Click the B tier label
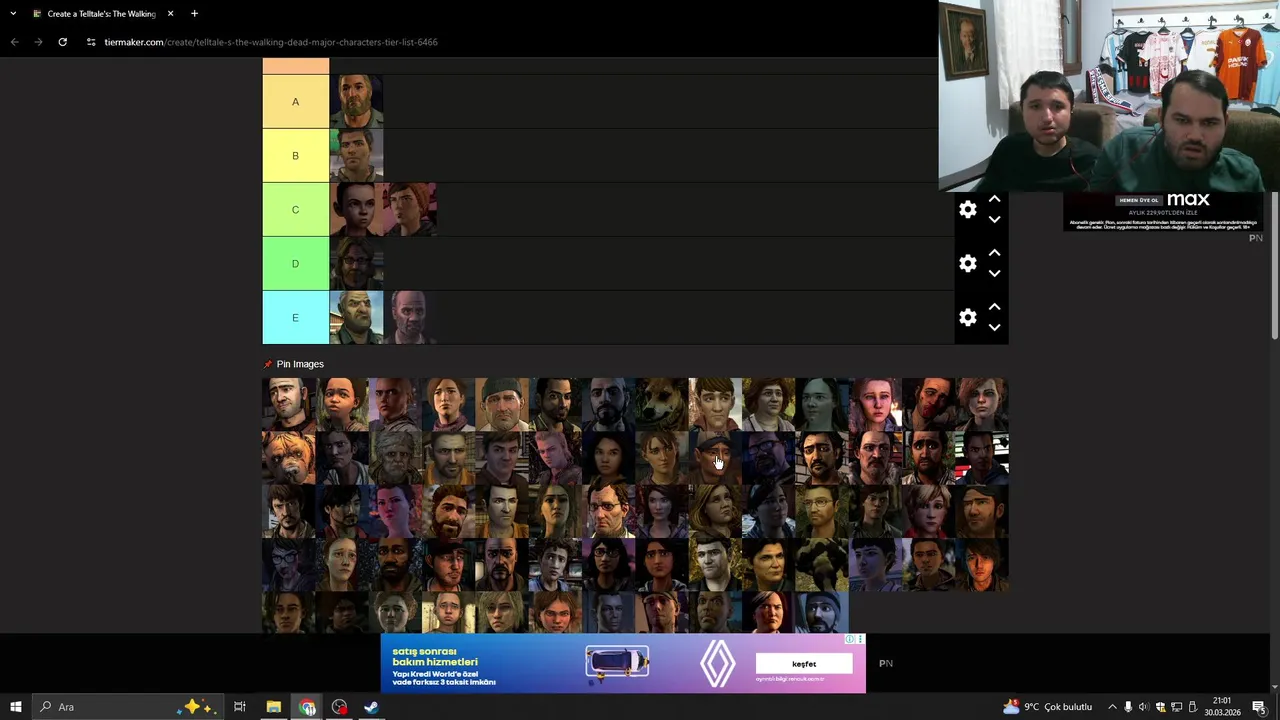The image size is (1280, 720). pos(295,156)
